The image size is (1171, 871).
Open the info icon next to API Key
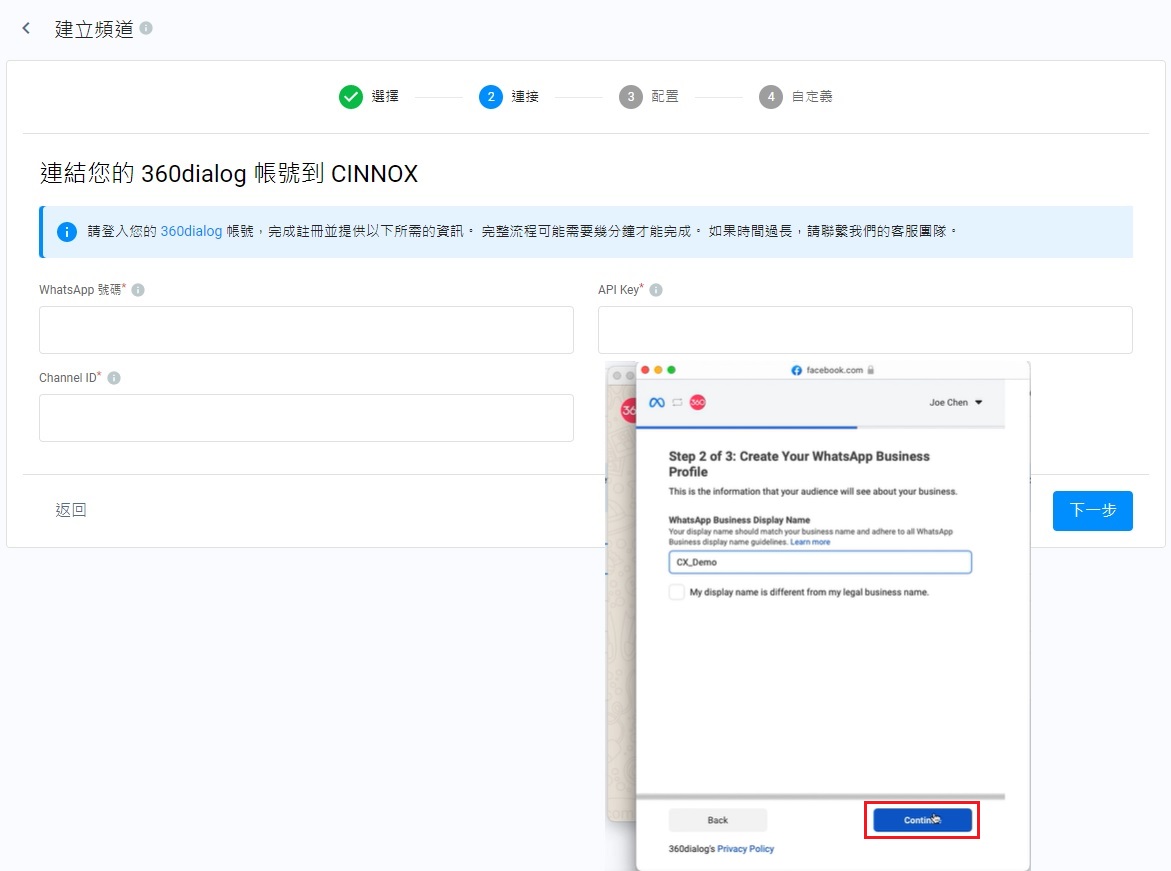[x=656, y=290]
